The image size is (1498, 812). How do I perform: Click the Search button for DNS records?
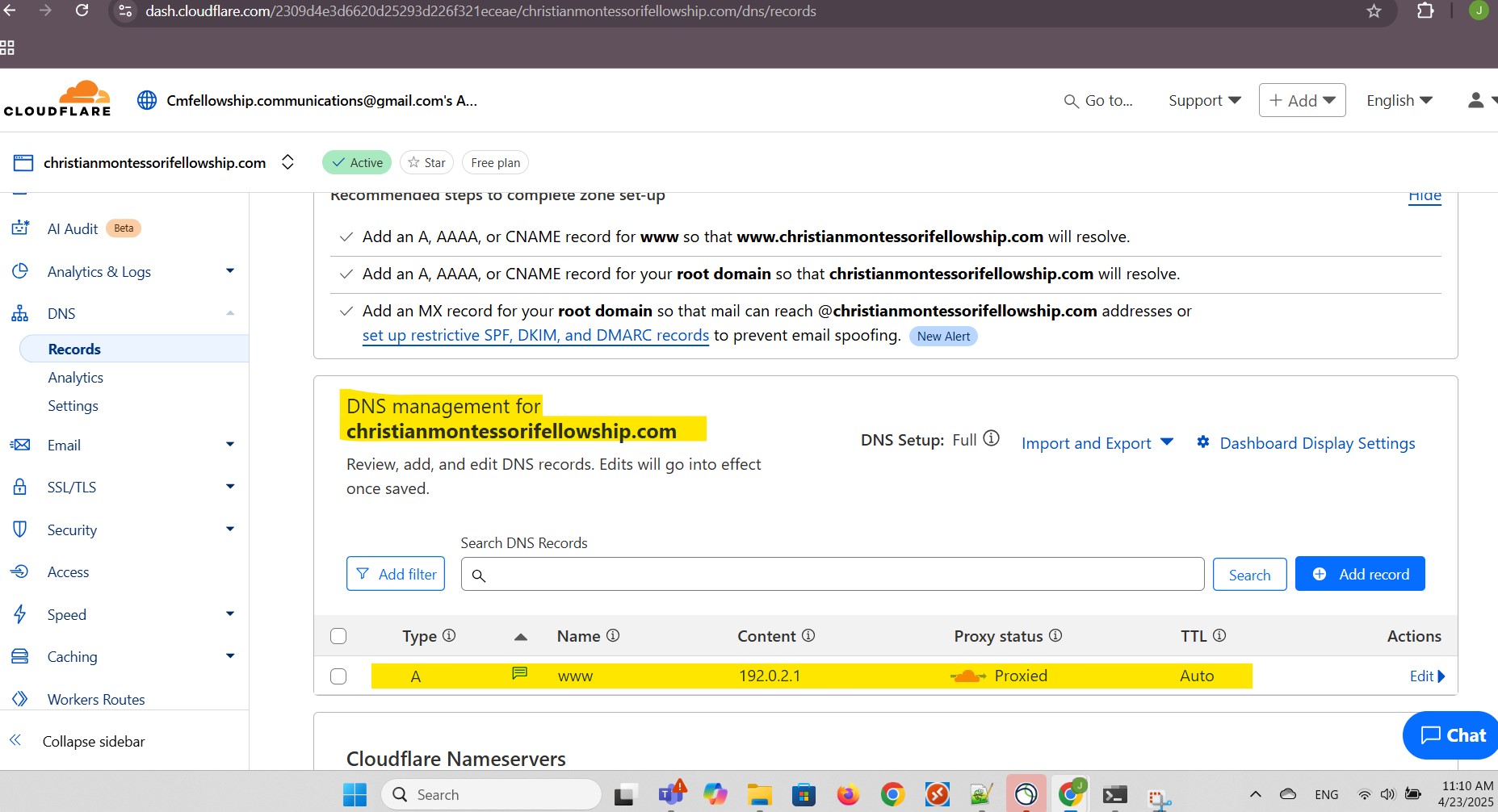tap(1249, 575)
